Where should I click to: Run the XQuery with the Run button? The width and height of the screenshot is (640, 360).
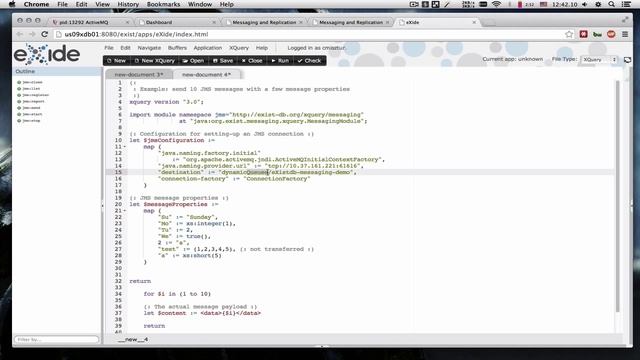(280, 61)
